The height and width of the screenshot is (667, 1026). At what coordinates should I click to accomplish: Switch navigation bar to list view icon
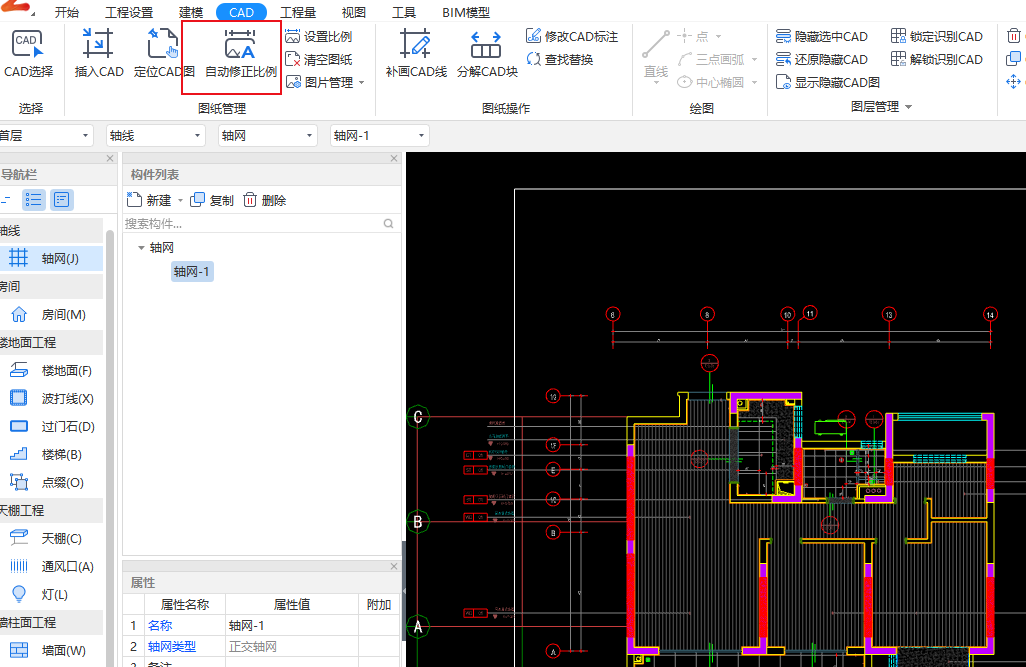pos(33,200)
